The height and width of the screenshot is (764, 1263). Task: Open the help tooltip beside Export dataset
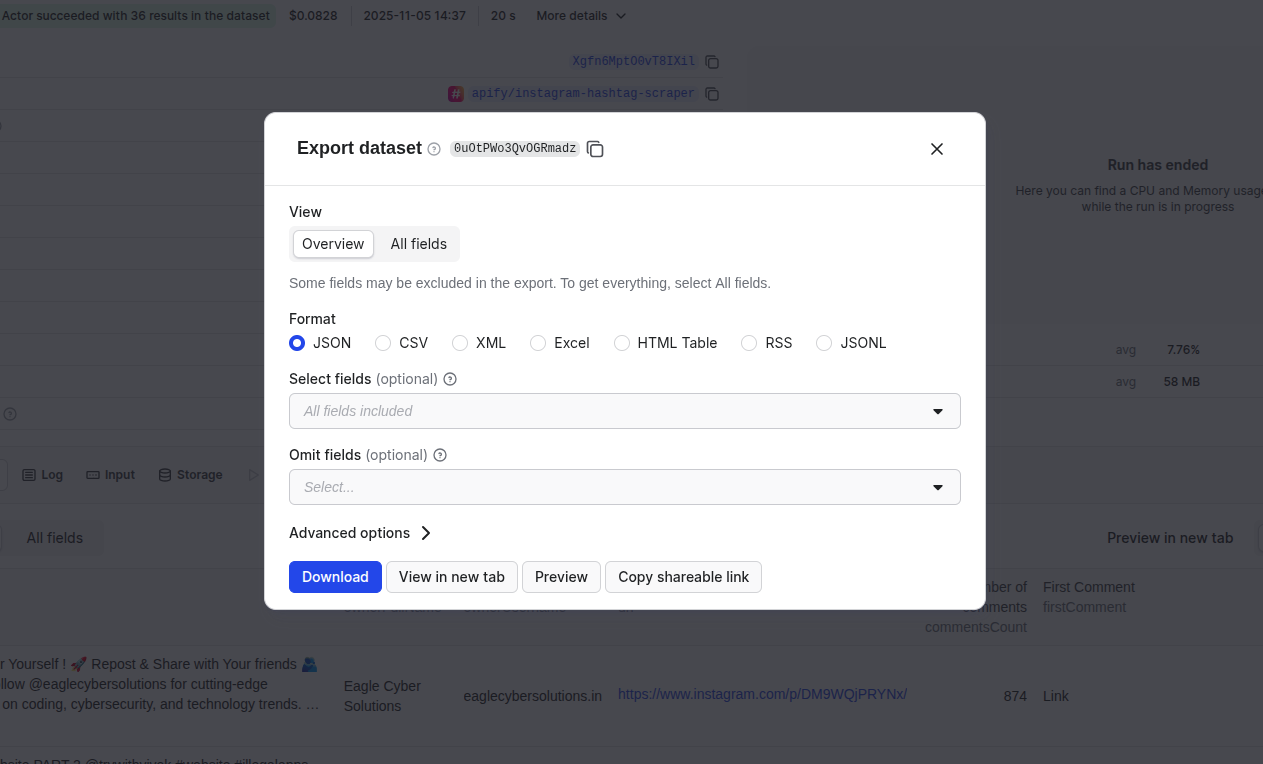pyautogui.click(x=433, y=148)
